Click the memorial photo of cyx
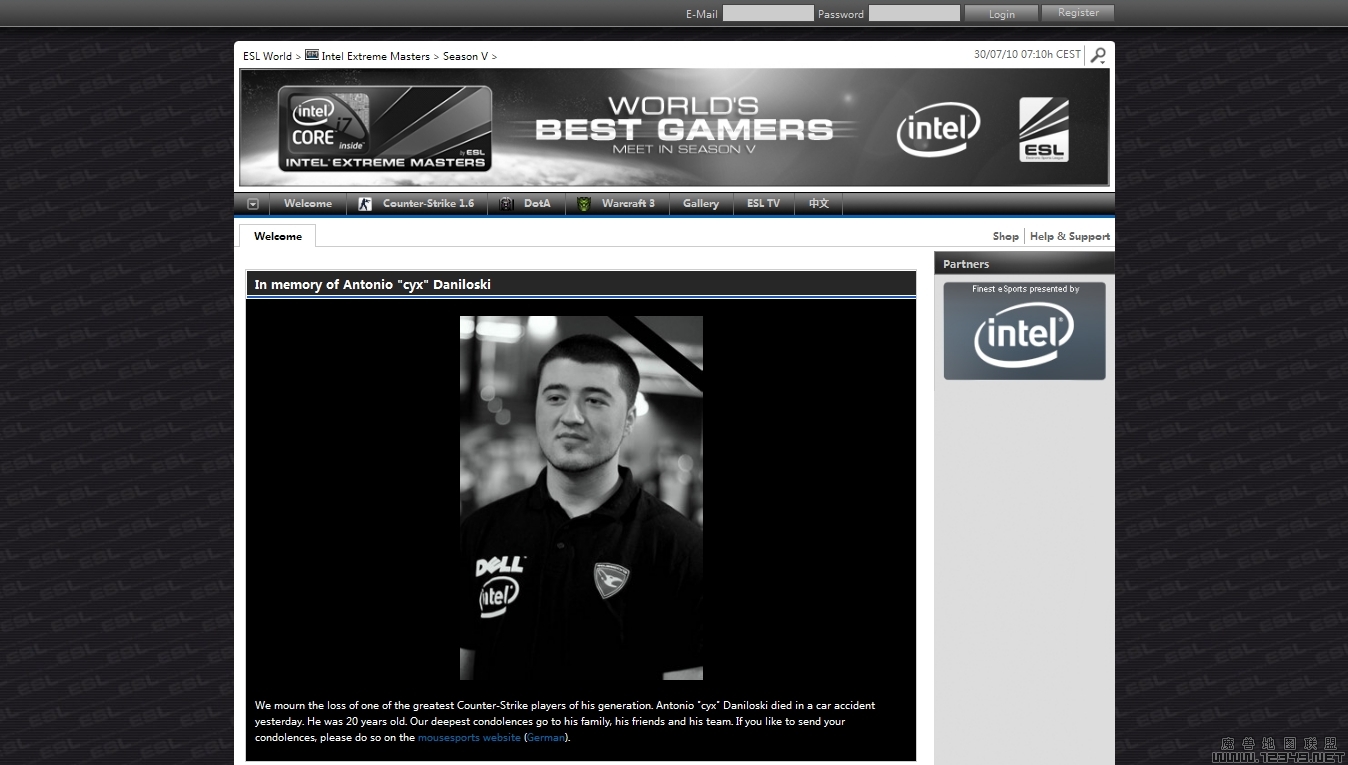This screenshot has height=765, width=1348. (581, 498)
